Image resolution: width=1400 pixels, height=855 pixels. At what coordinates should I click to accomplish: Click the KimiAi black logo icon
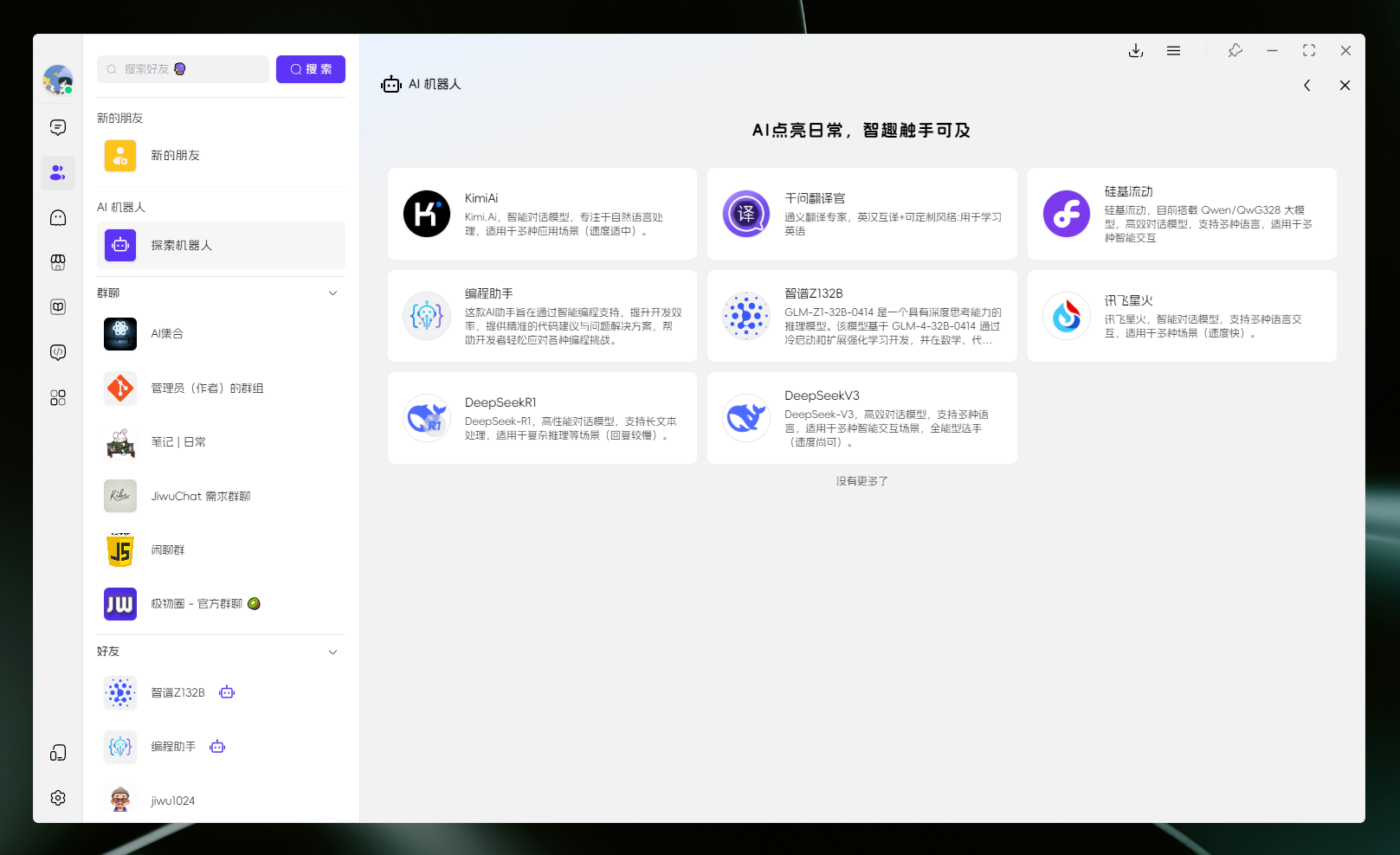click(x=427, y=214)
